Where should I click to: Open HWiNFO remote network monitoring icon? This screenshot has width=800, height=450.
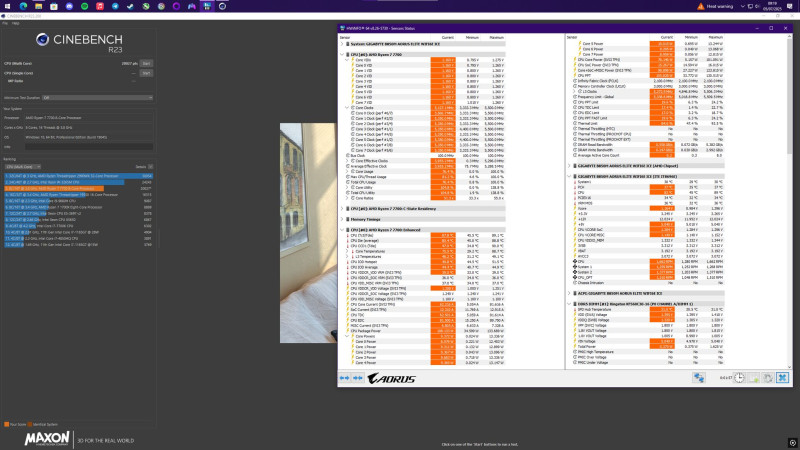pyautogui.click(x=698, y=378)
